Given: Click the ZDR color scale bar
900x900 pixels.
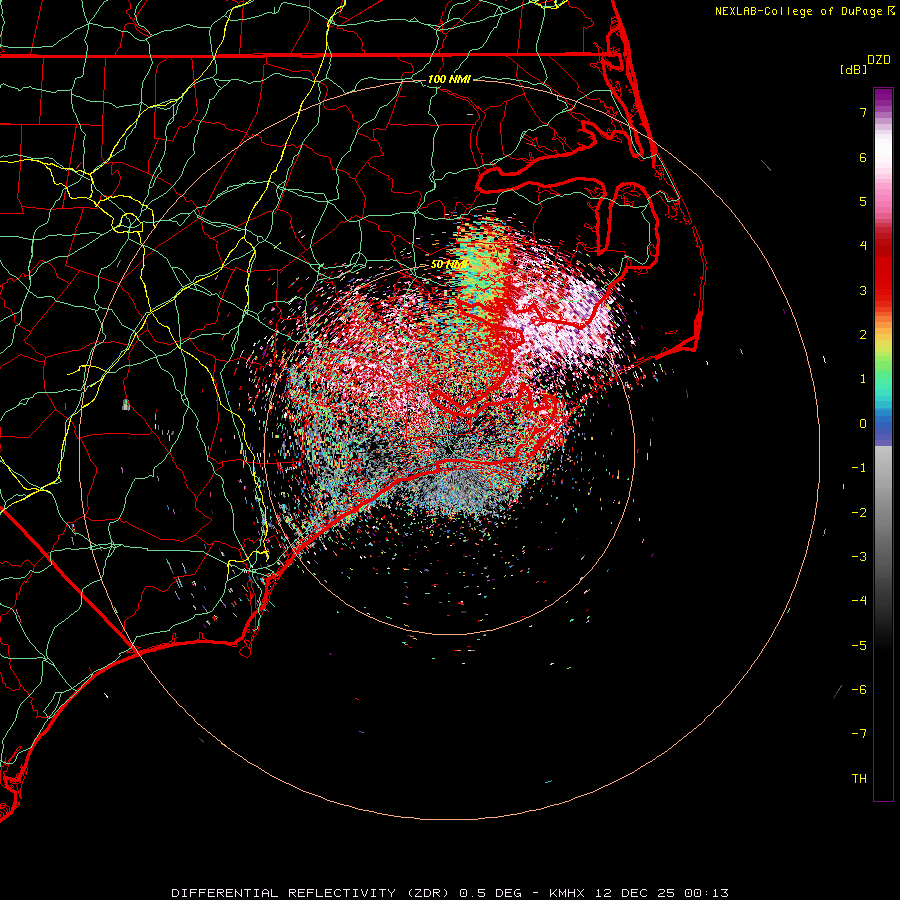Looking at the screenshot, I should tap(883, 444).
